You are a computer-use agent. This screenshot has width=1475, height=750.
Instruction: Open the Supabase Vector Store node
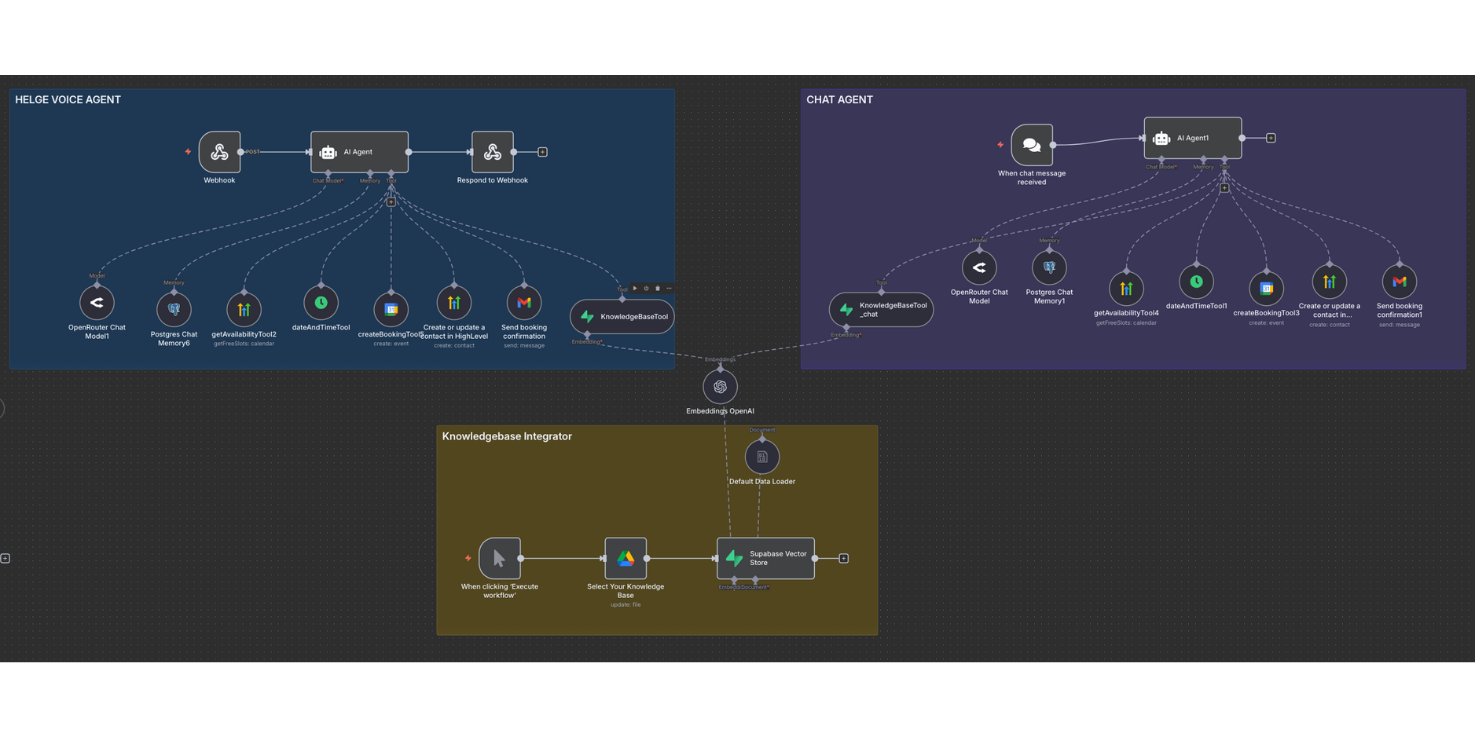[765, 558]
